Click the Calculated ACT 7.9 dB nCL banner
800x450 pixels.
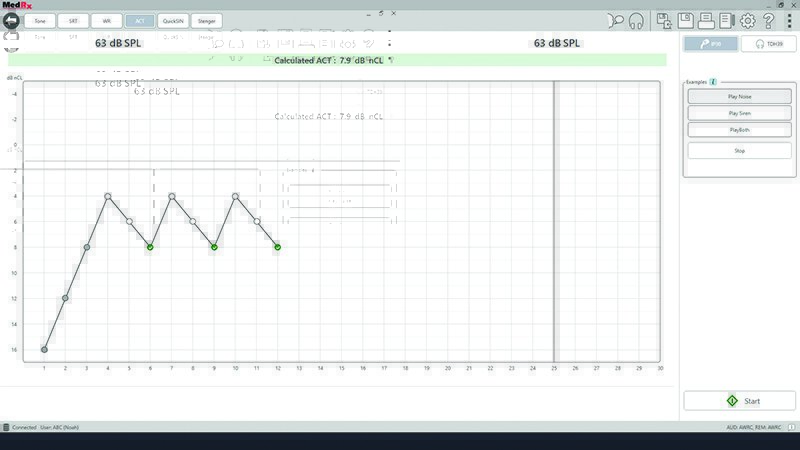coord(337,60)
